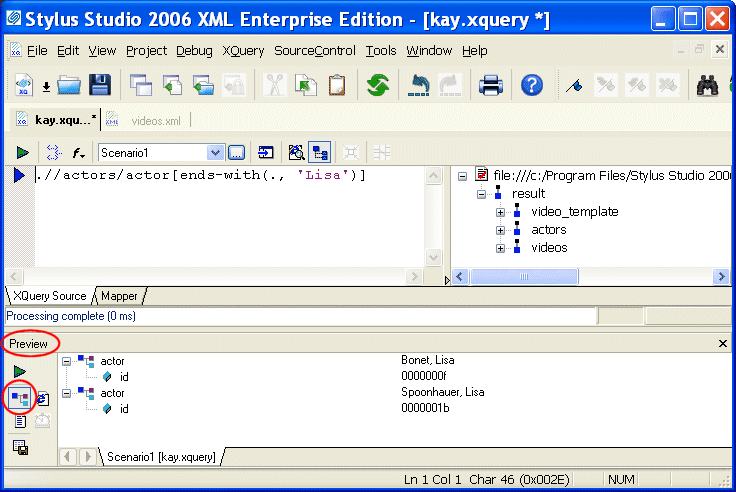Click the Save floppy disk icon
The image size is (736, 492).
coord(99,85)
